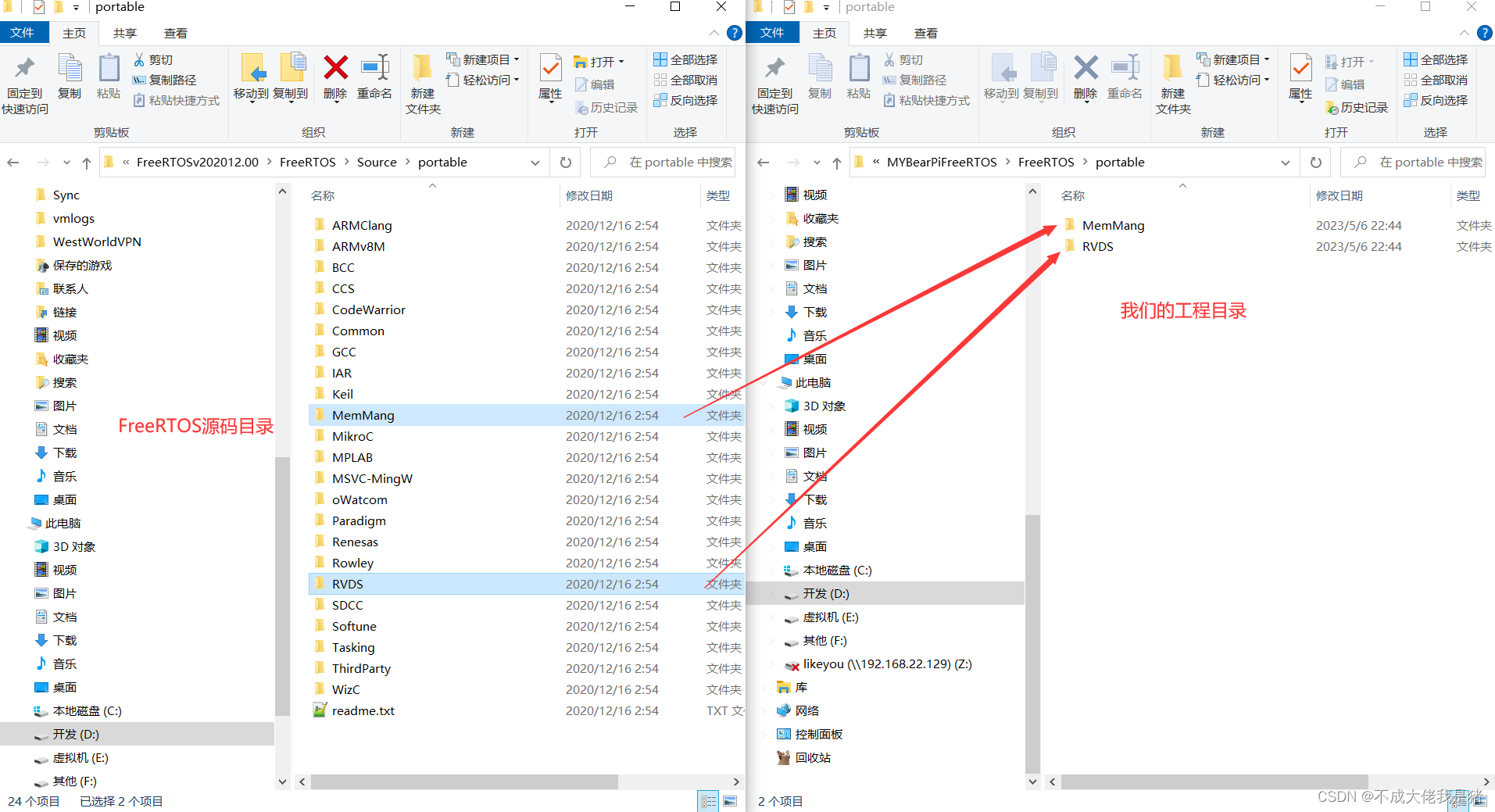Image resolution: width=1495 pixels, height=812 pixels.
Task: Select likeyou network drive in right window
Action: tap(885, 664)
